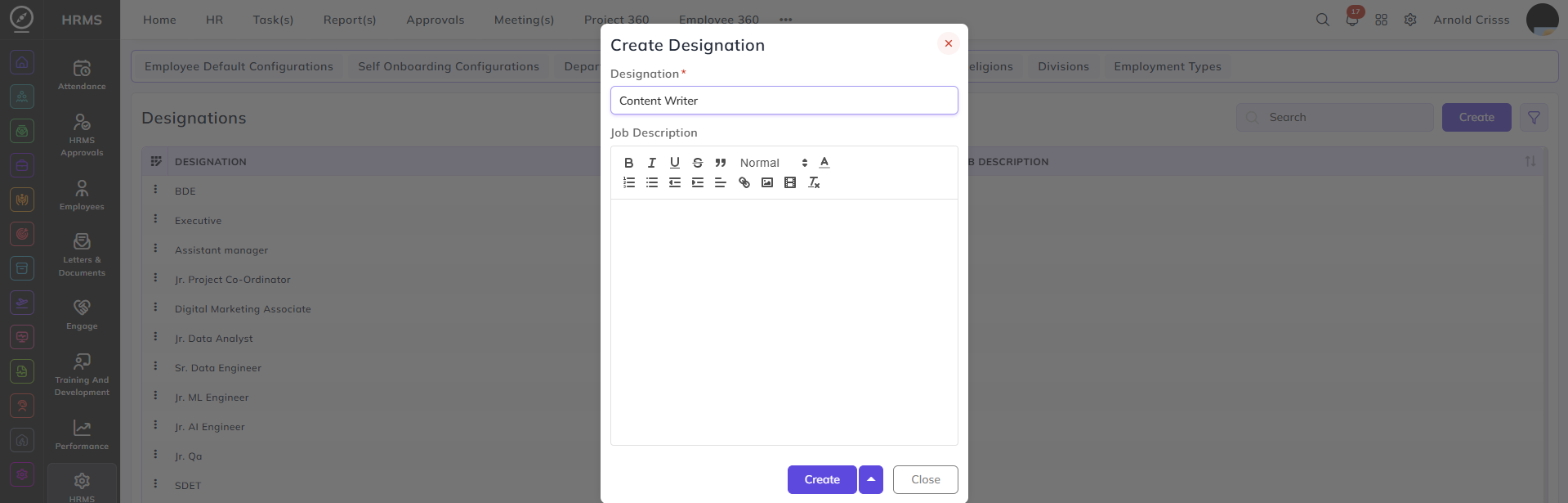
Task: Open the Task(s) menu
Action: tap(273, 20)
